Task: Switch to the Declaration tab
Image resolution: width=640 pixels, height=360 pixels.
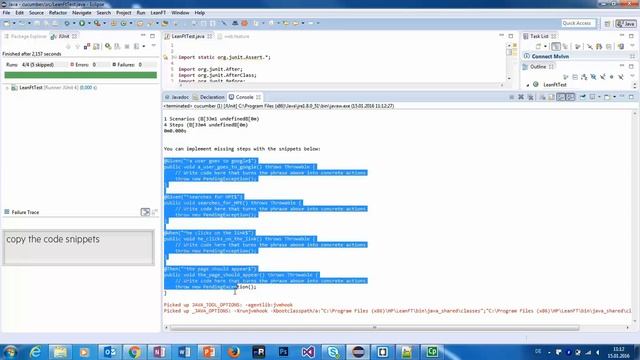Action: tap(209, 97)
